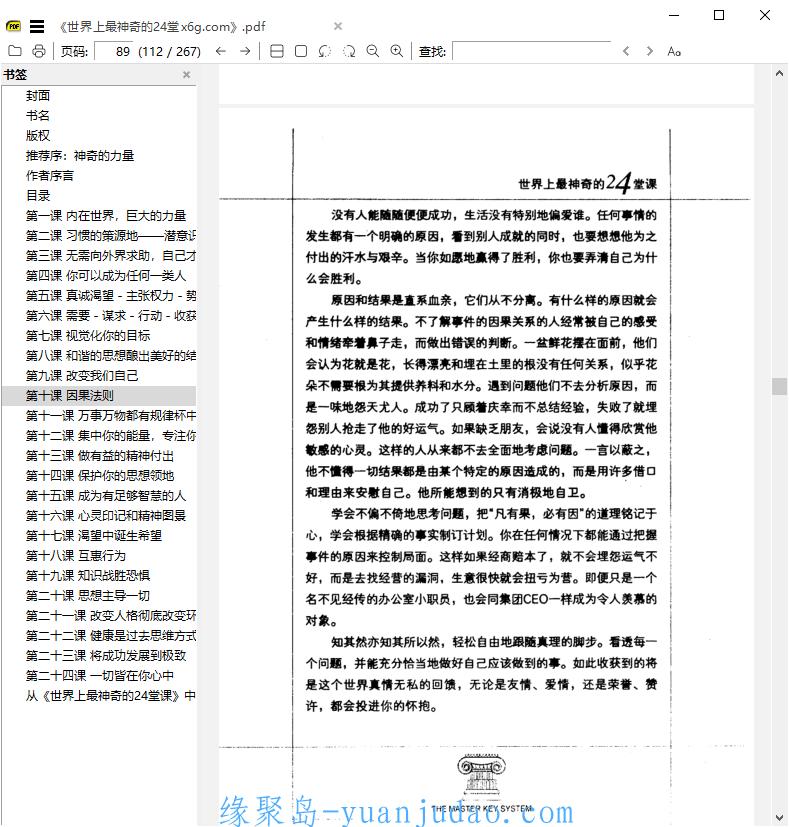789x827 pixels.
Task: Jump to 第二十一课 改变人格 bookmark
Action: tap(111, 616)
